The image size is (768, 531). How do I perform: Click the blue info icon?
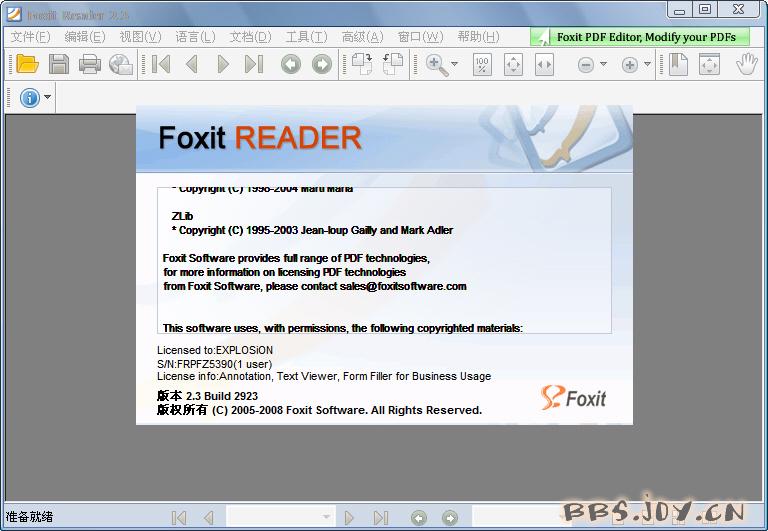(29, 98)
